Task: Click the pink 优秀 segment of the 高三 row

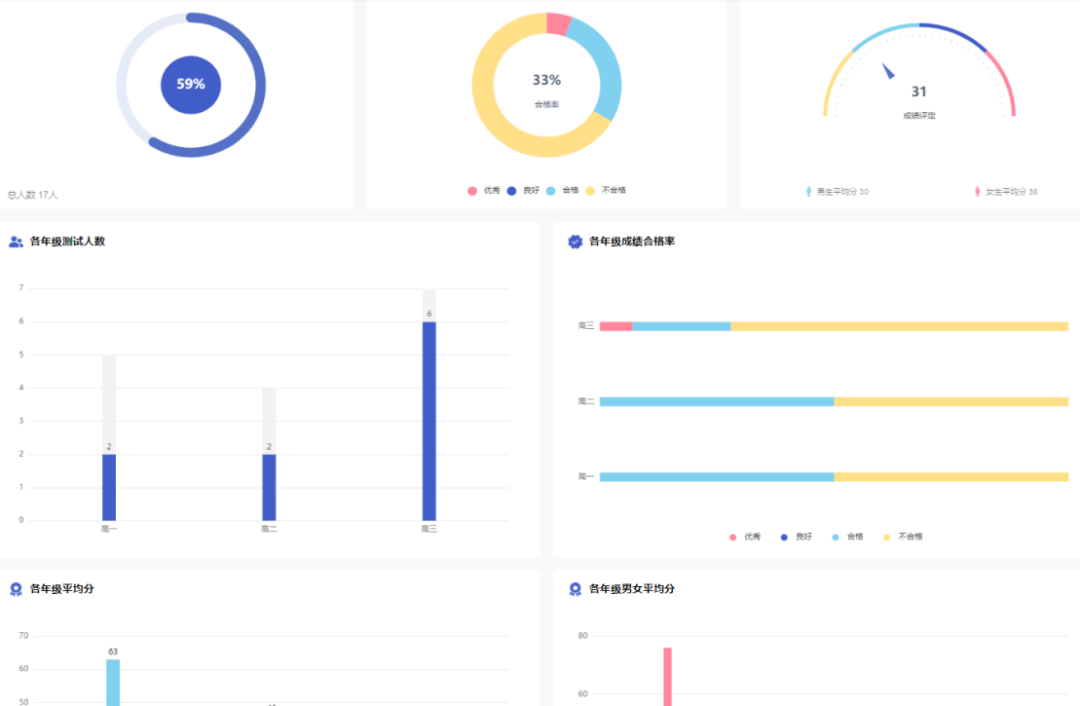Action: pos(616,326)
